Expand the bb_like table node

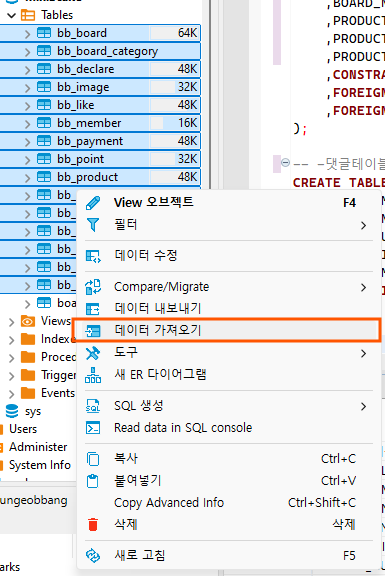coord(28,106)
